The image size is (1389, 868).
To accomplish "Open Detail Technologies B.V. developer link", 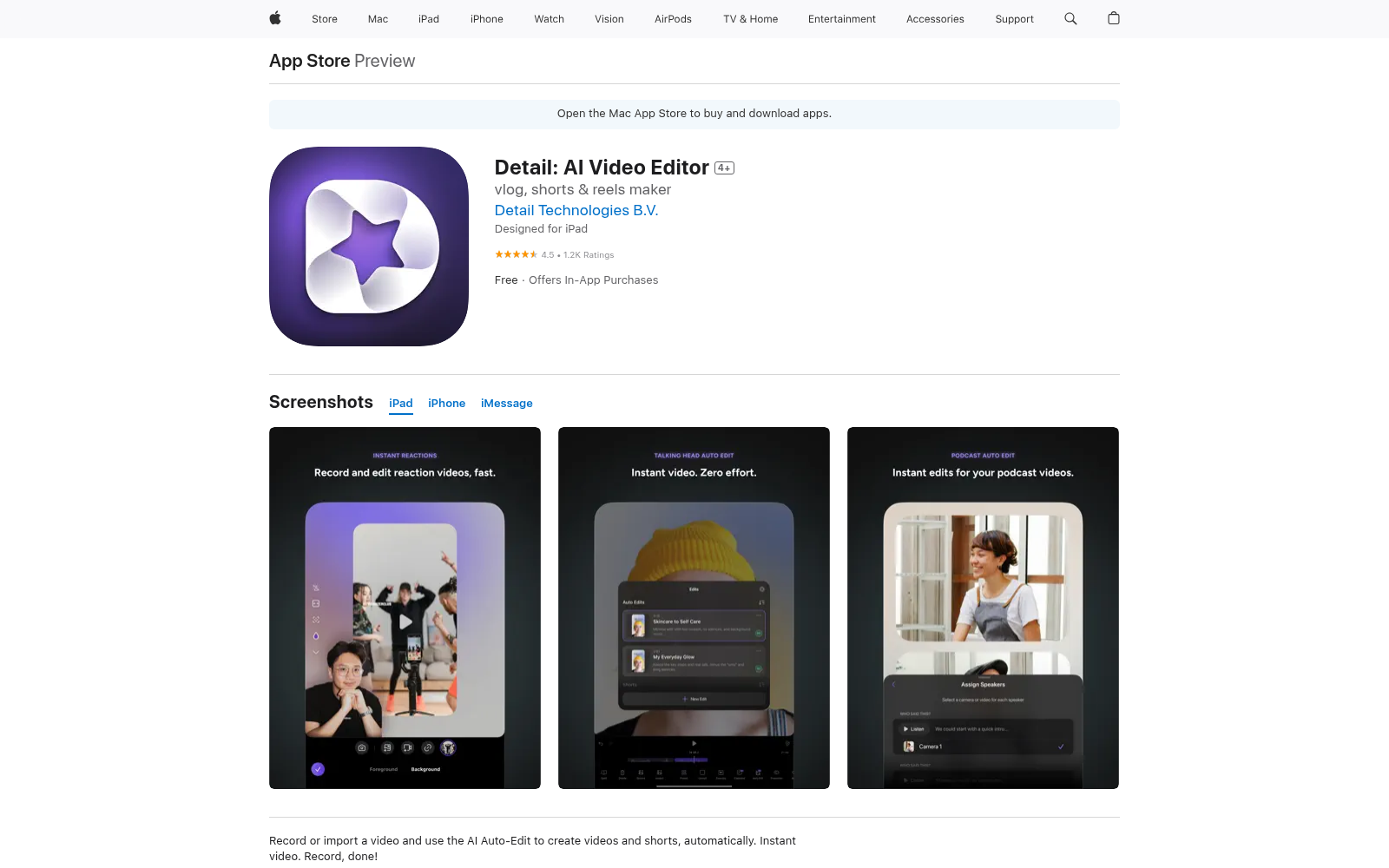I will pos(576,210).
